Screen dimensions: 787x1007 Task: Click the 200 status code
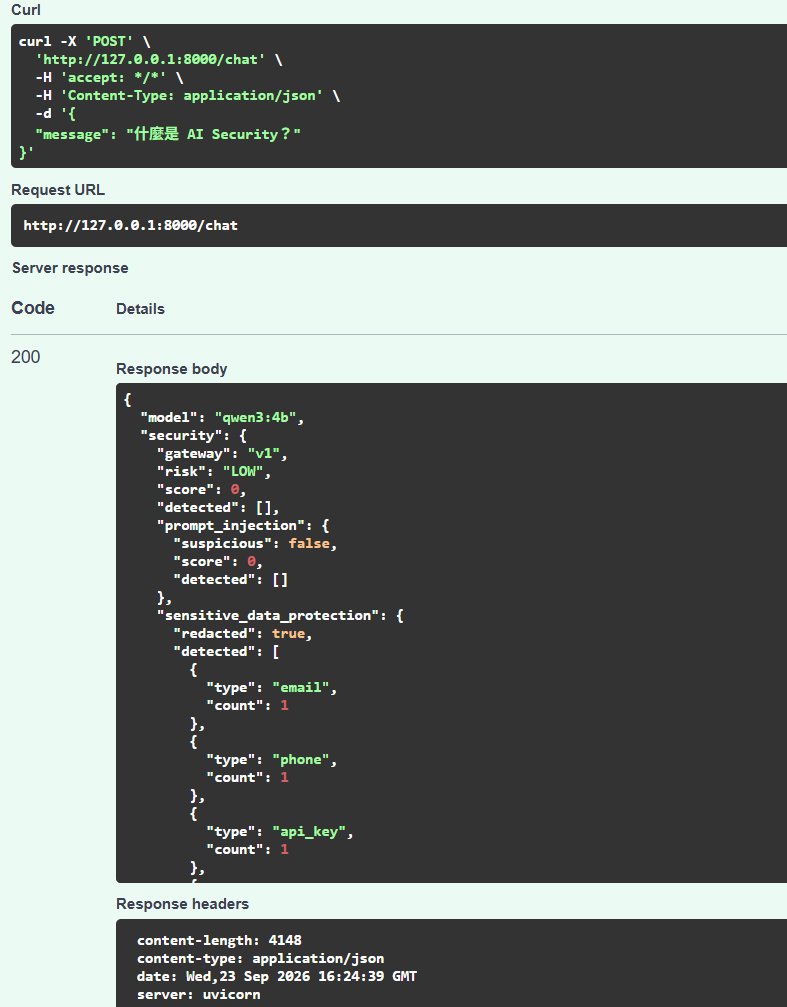[x=26, y=357]
